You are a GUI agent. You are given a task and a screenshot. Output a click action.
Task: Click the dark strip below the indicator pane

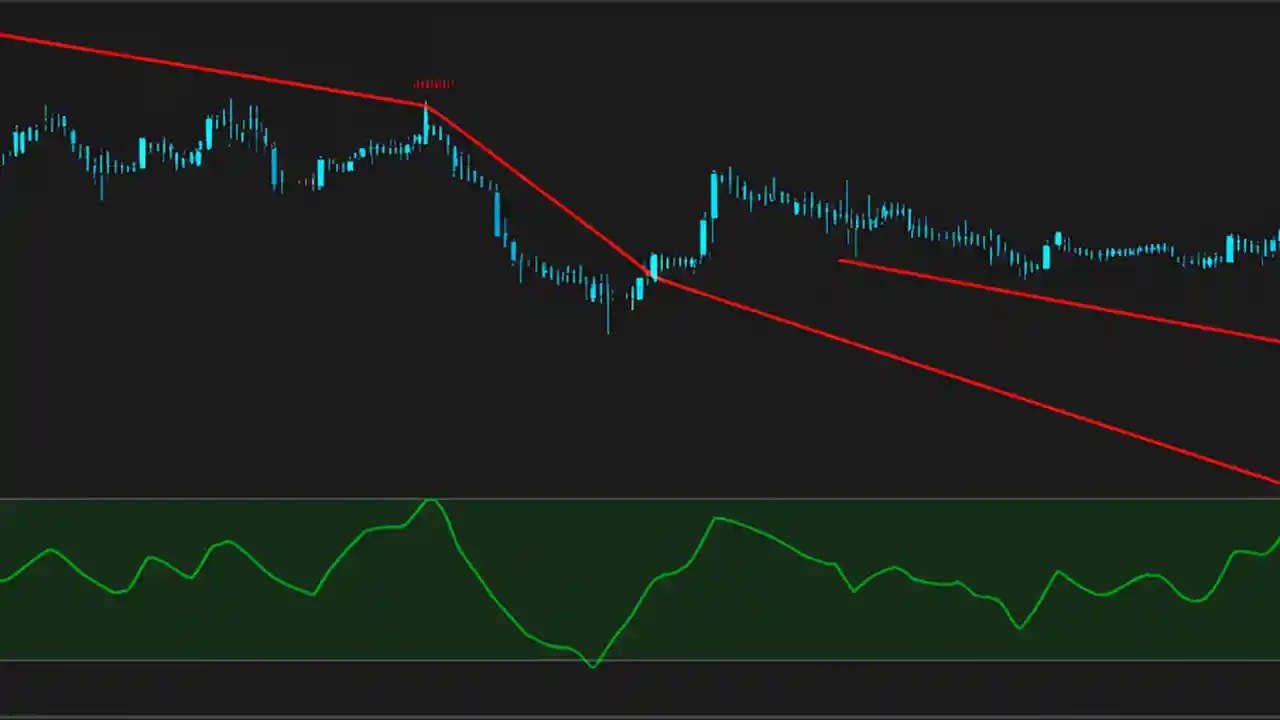[640, 690]
